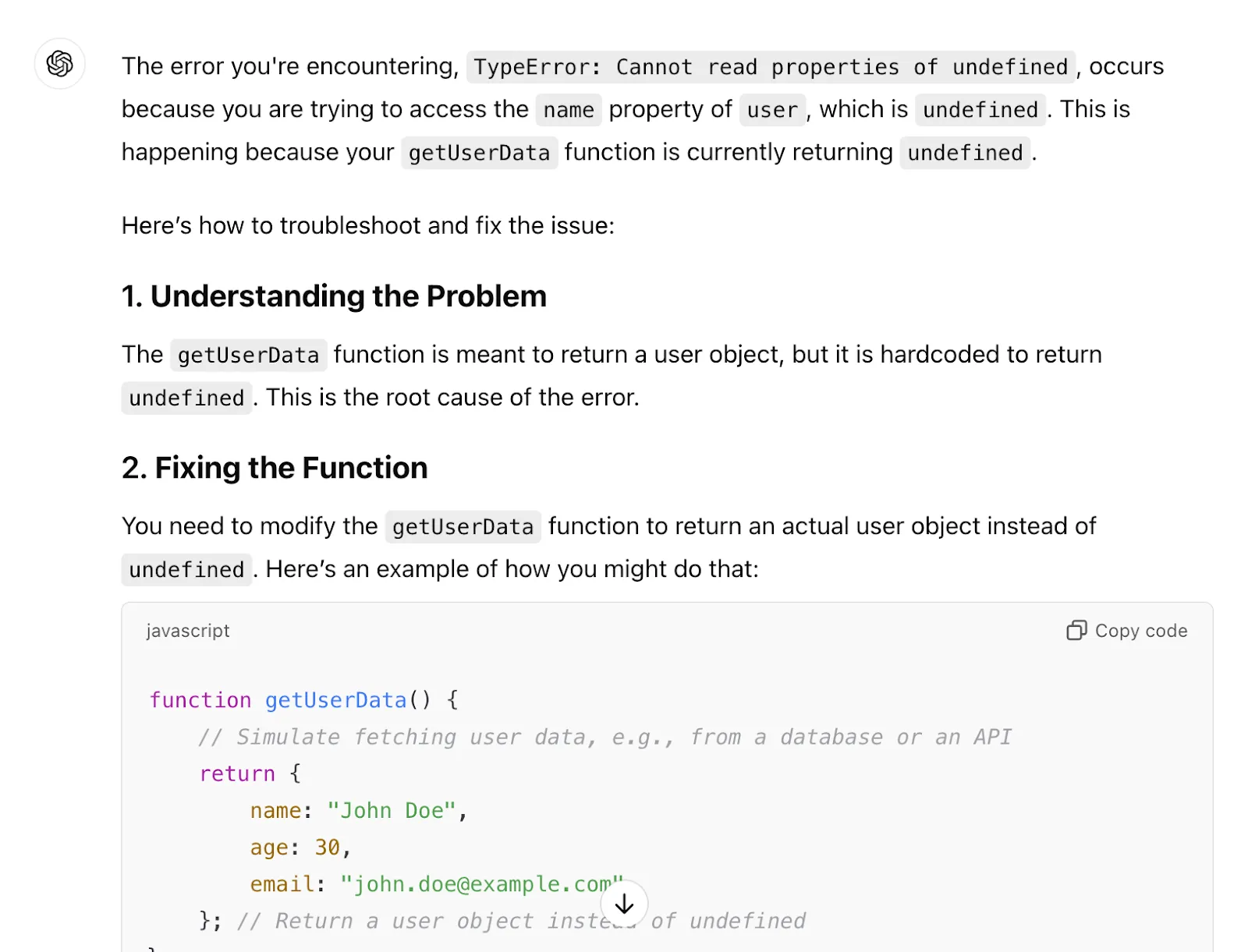Click the 'Simulate fetching user data' comment line
This screenshot has height=952, width=1248.
605,737
